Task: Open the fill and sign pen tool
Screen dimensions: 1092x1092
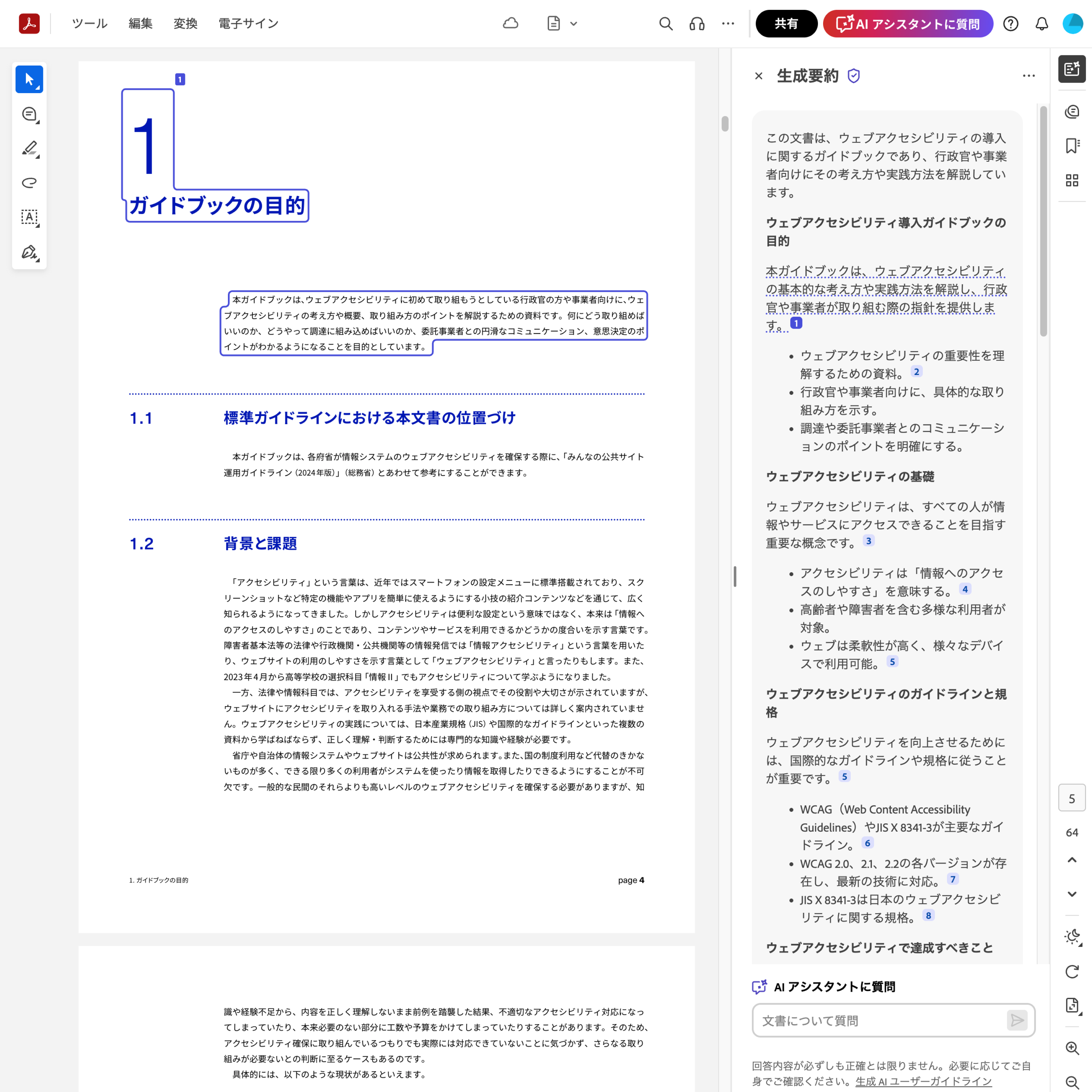Action: click(29, 252)
